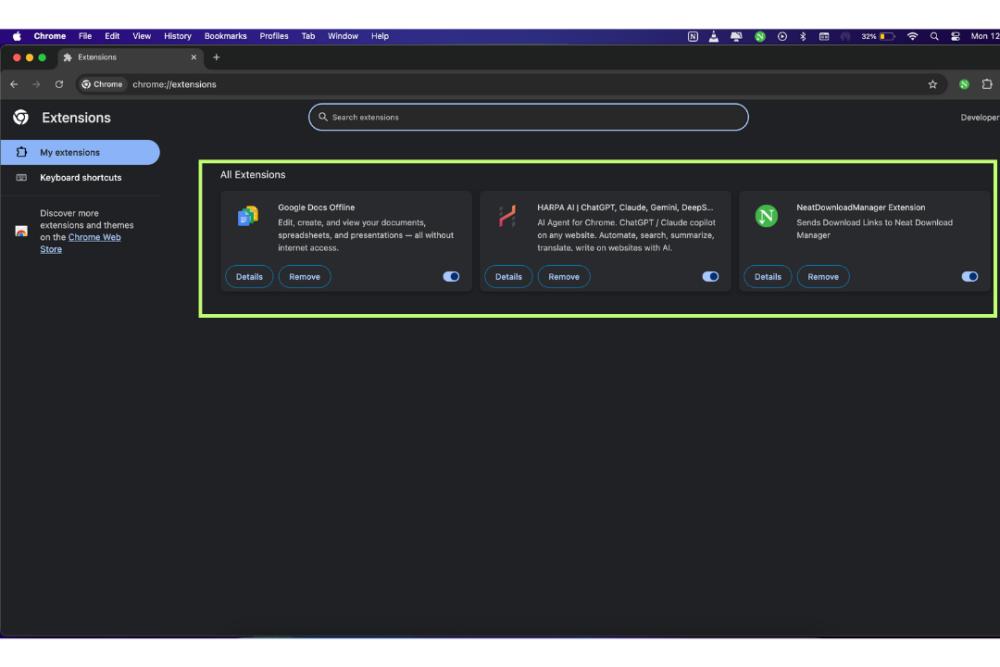Select My extensions in sidebar
This screenshot has width=1000, height=667.
pyautogui.click(x=80, y=152)
